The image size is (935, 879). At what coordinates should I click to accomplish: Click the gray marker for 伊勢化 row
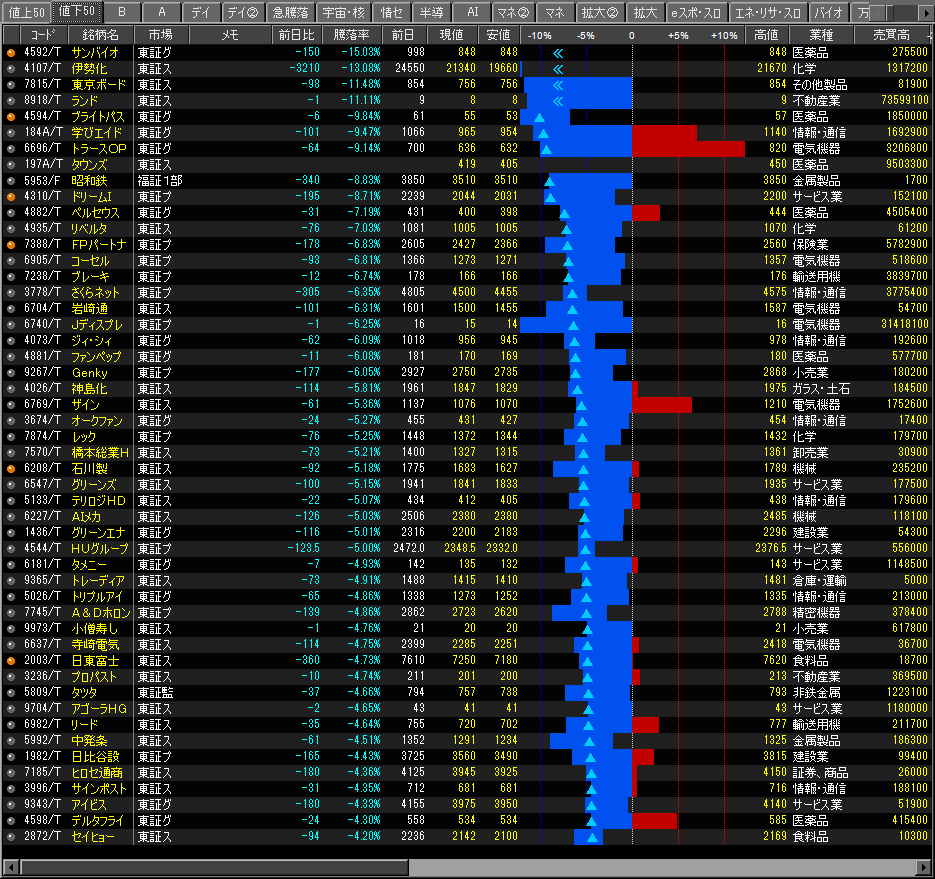click(x=11, y=69)
